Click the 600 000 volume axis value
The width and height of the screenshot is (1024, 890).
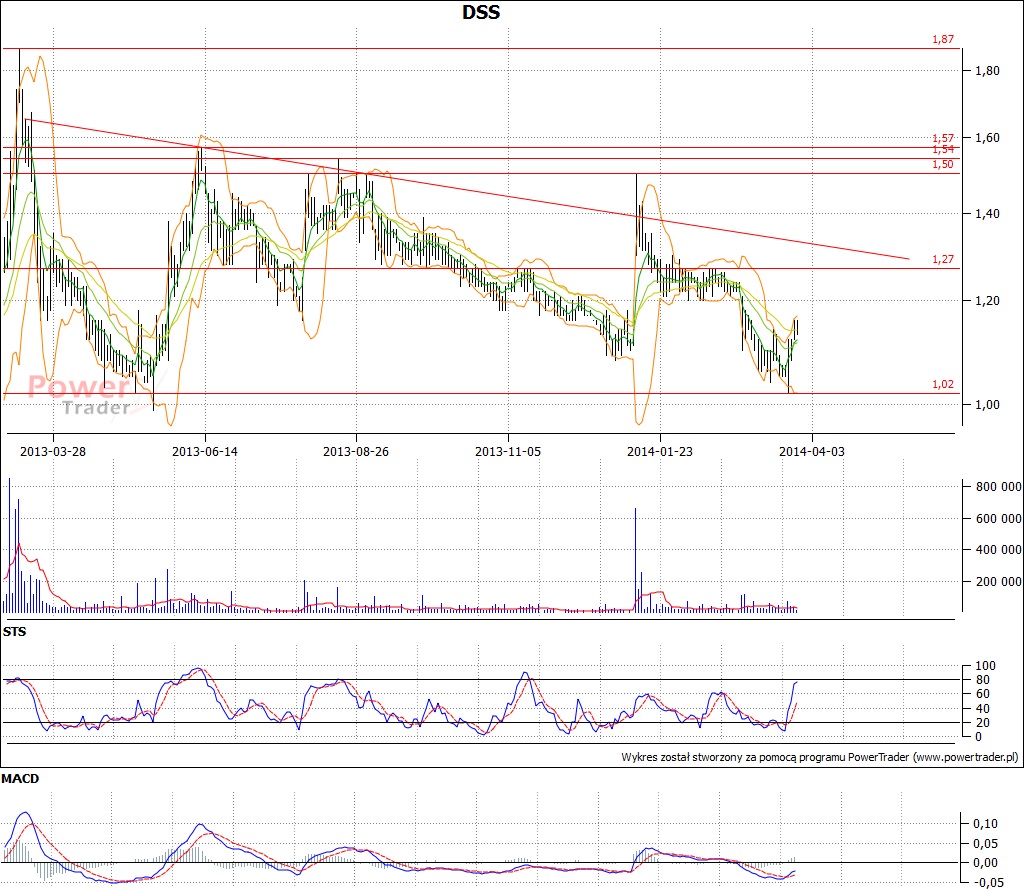pos(999,518)
